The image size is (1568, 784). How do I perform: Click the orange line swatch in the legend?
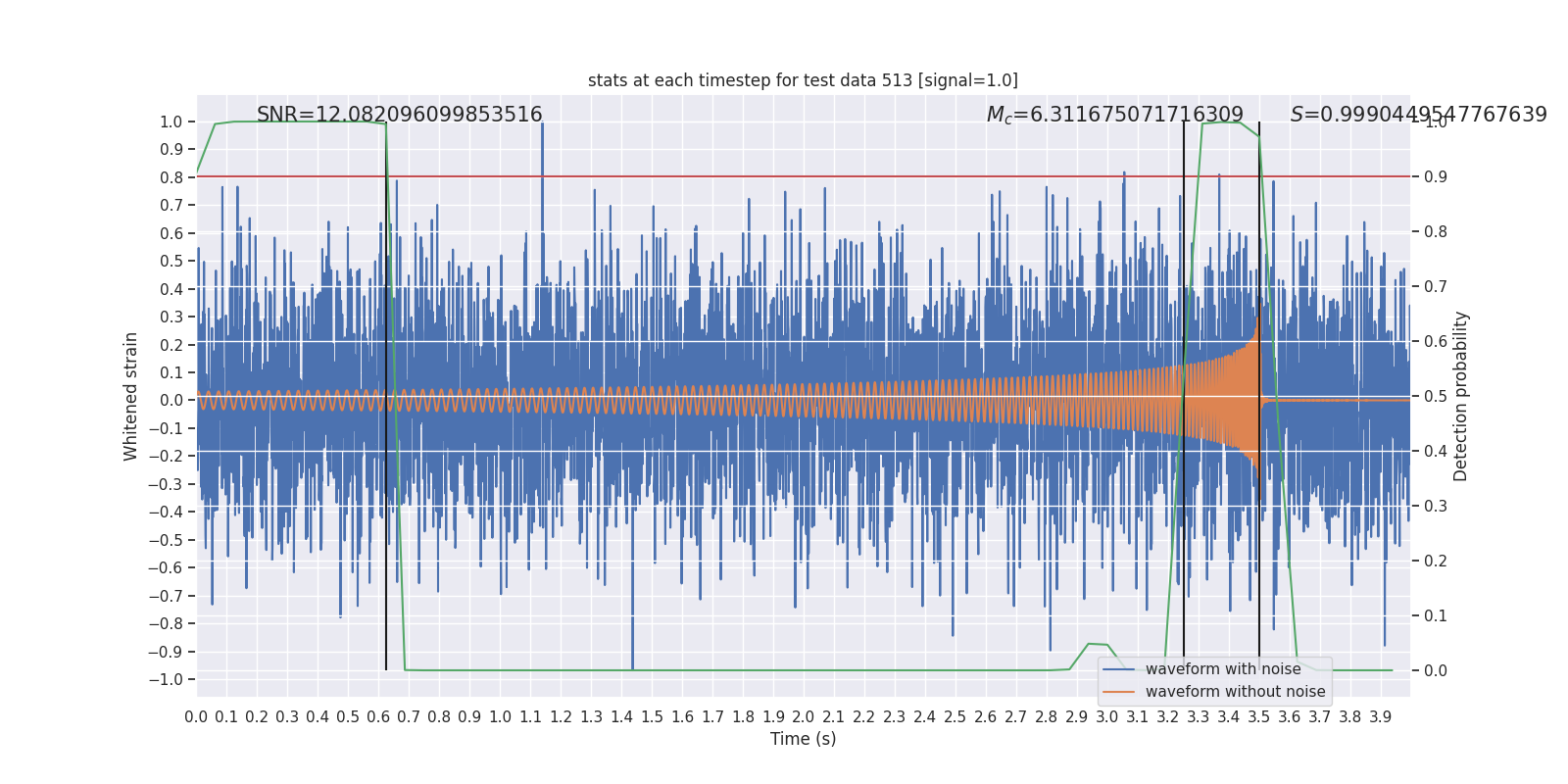(1118, 692)
